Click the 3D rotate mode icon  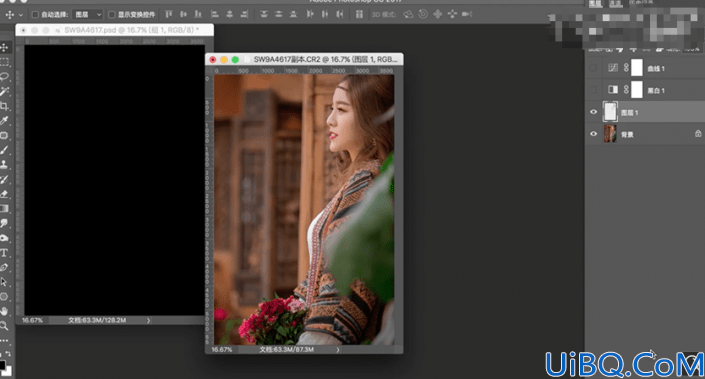point(408,14)
